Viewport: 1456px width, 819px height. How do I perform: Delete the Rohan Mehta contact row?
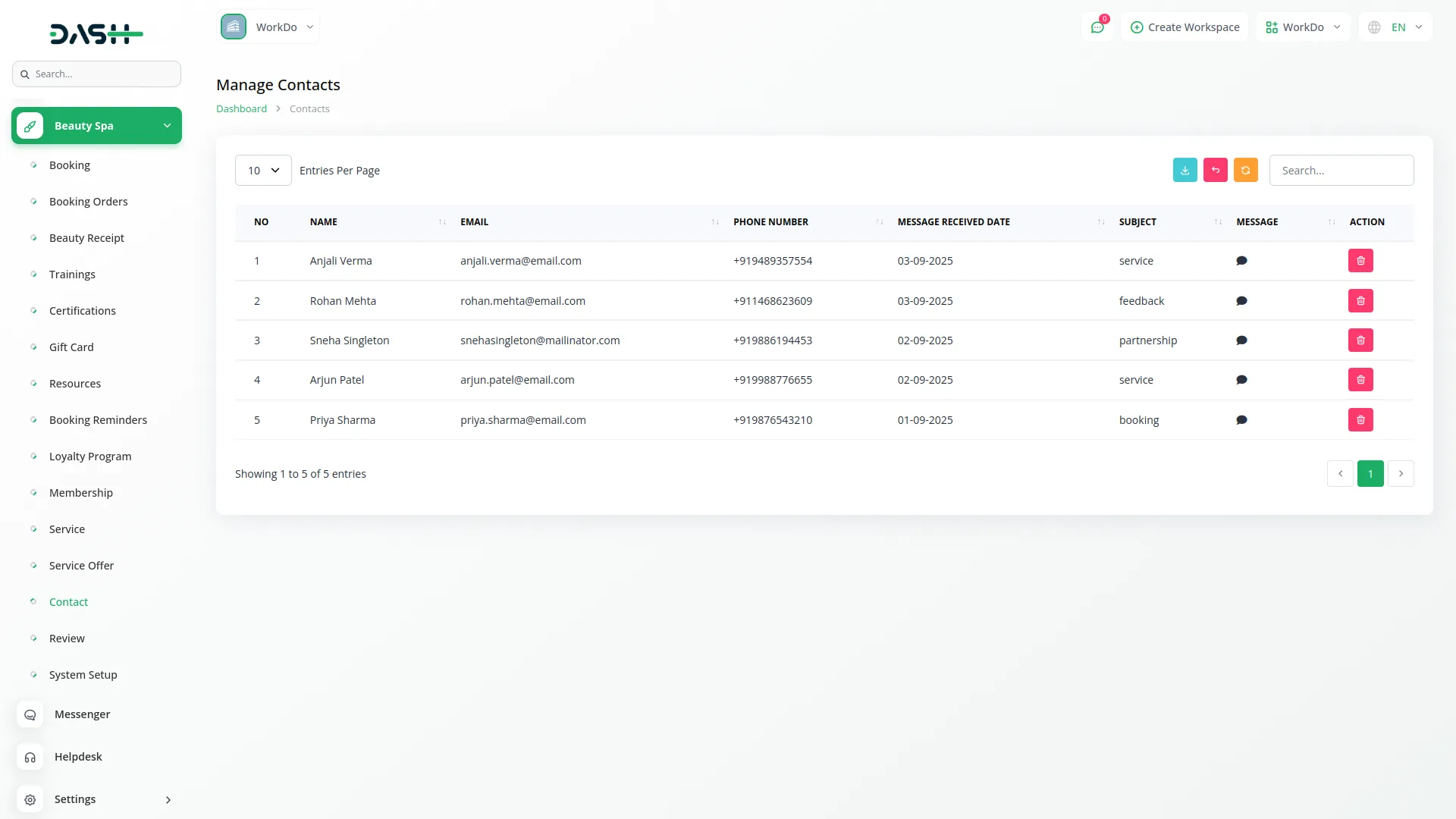[x=1360, y=301]
